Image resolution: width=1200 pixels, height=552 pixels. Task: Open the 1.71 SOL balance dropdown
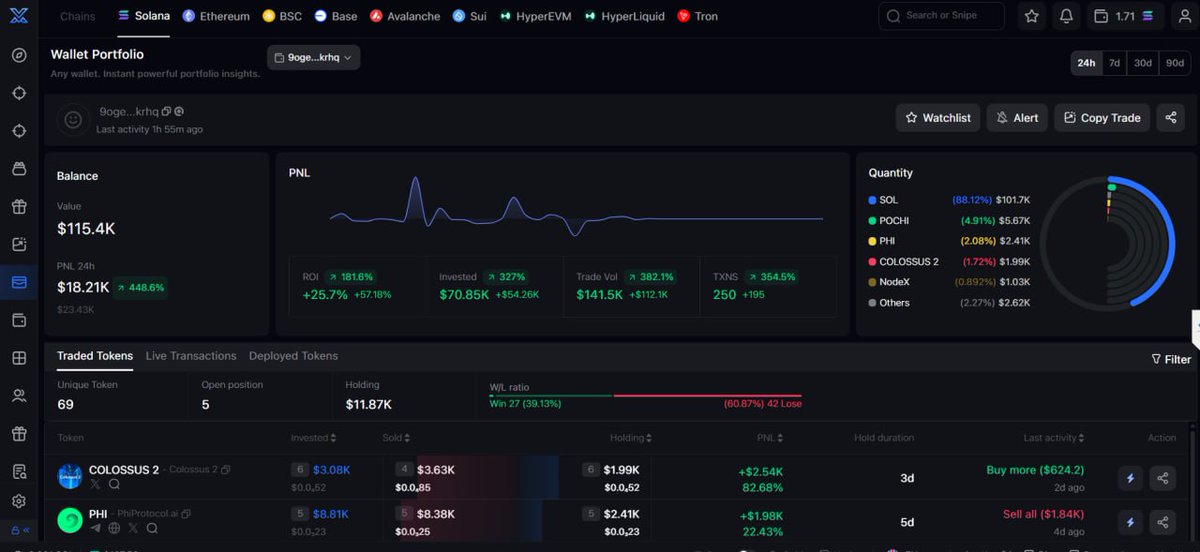coord(1124,16)
